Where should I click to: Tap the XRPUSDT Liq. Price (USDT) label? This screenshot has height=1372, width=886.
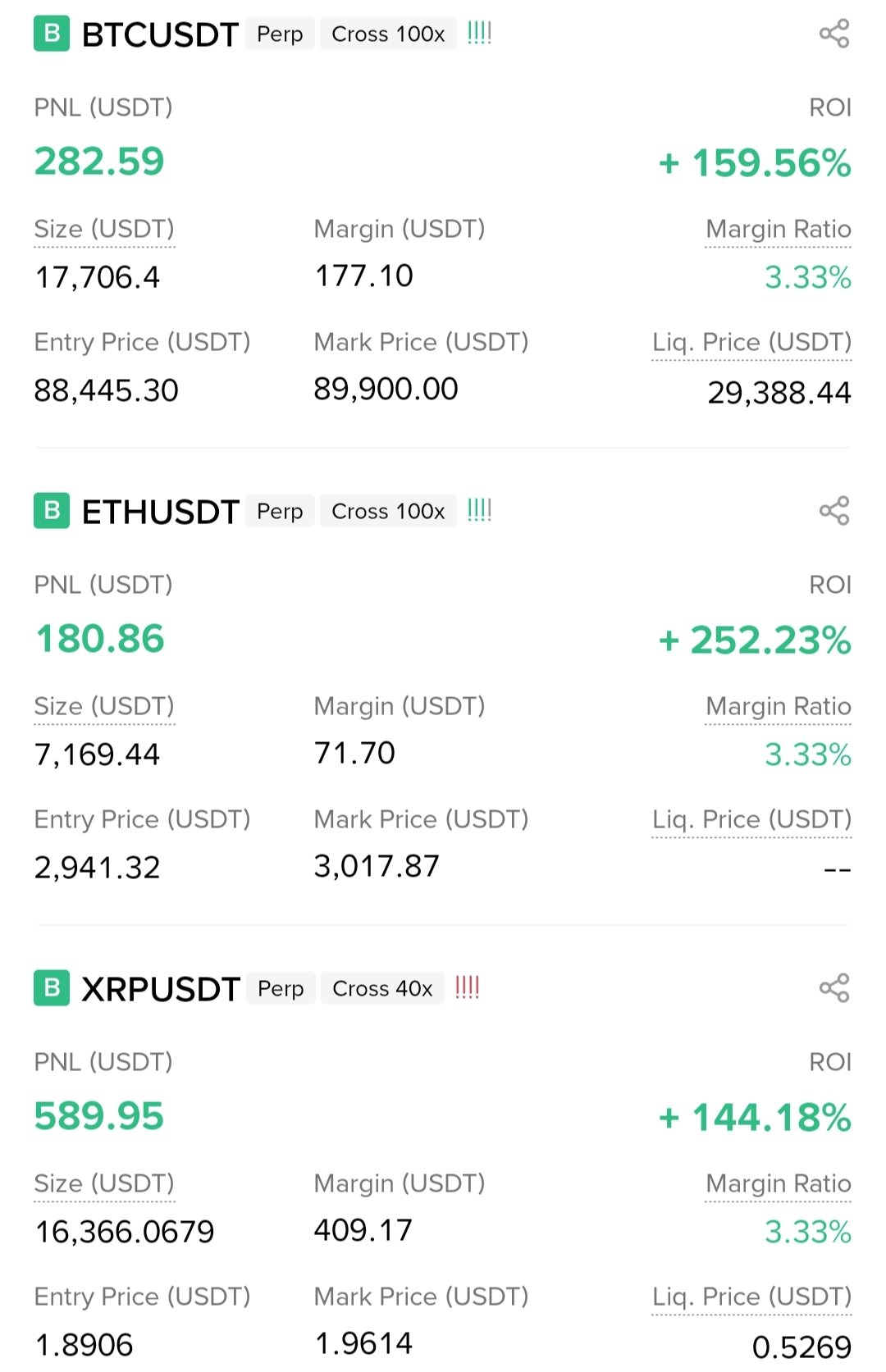tap(751, 1297)
